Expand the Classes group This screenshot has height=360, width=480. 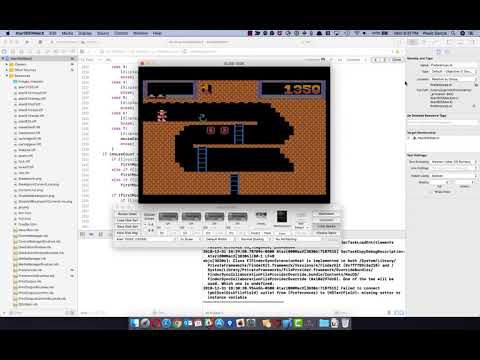[7, 64]
